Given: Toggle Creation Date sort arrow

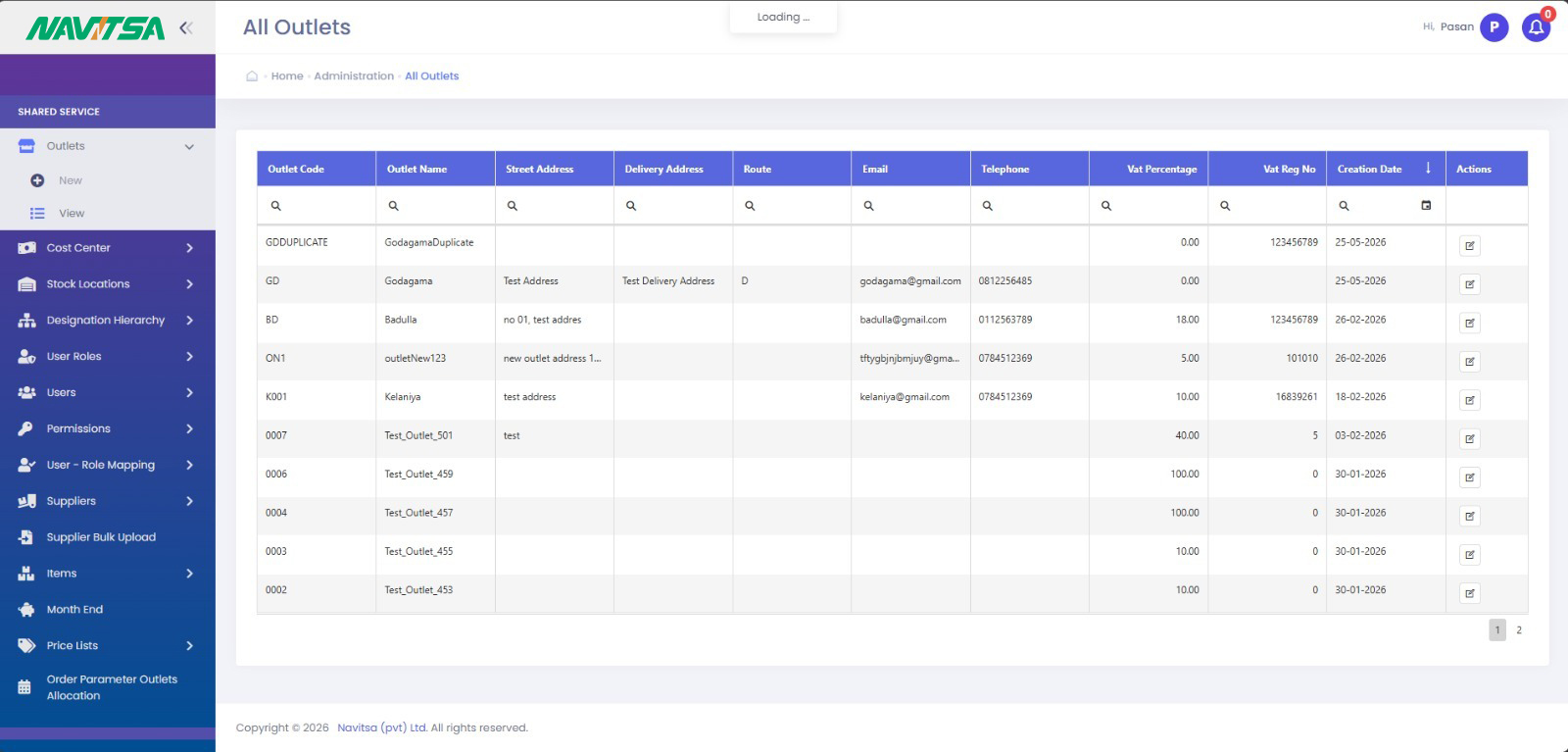Looking at the screenshot, I should 1428,169.
